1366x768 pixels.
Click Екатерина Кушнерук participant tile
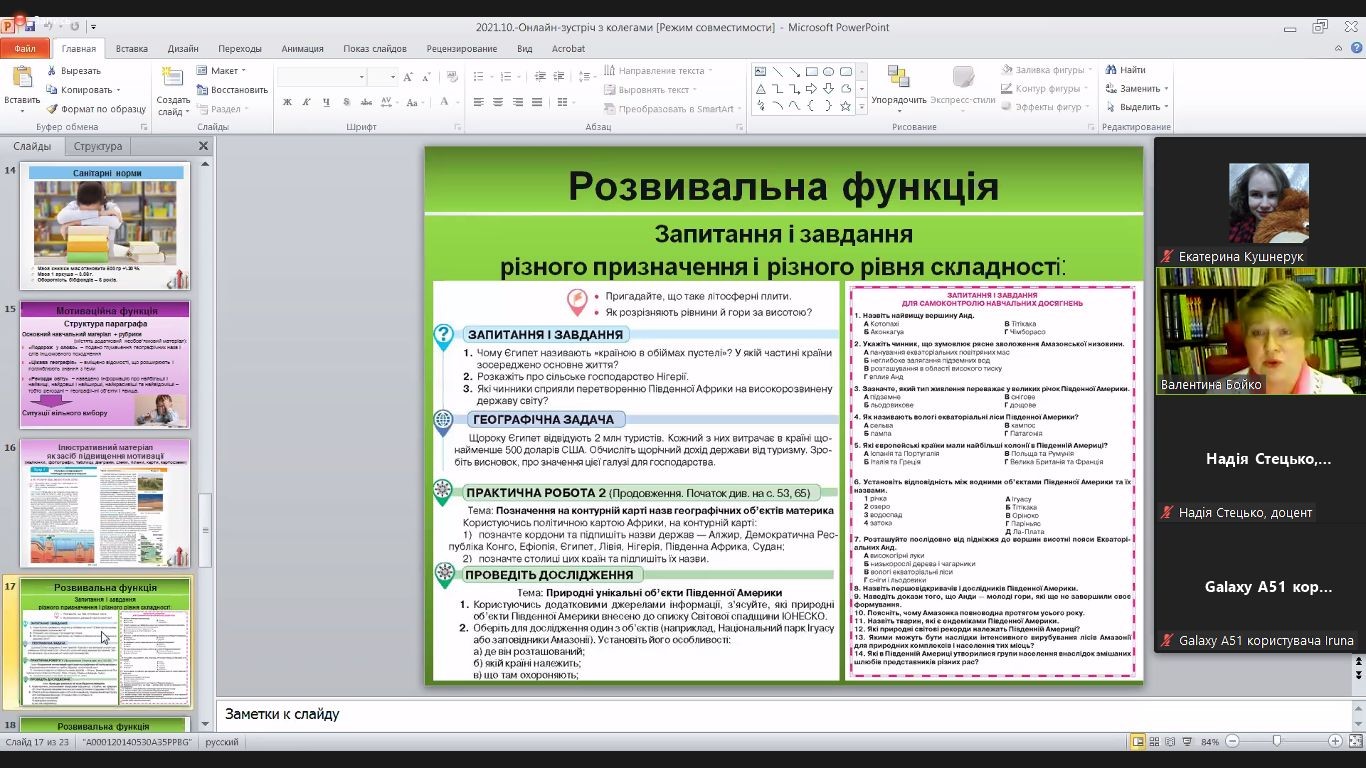click(1260, 202)
